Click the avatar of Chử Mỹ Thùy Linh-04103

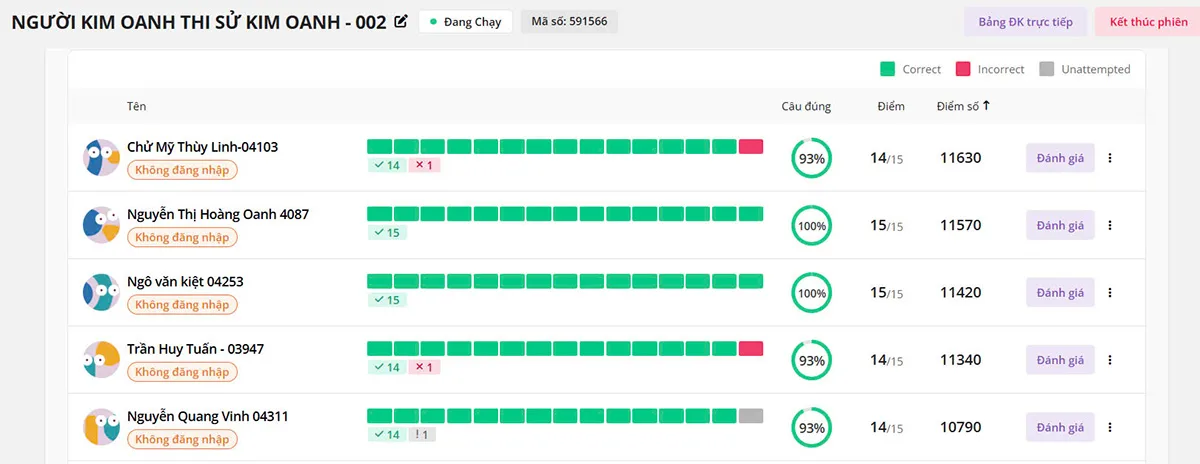point(101,158)
